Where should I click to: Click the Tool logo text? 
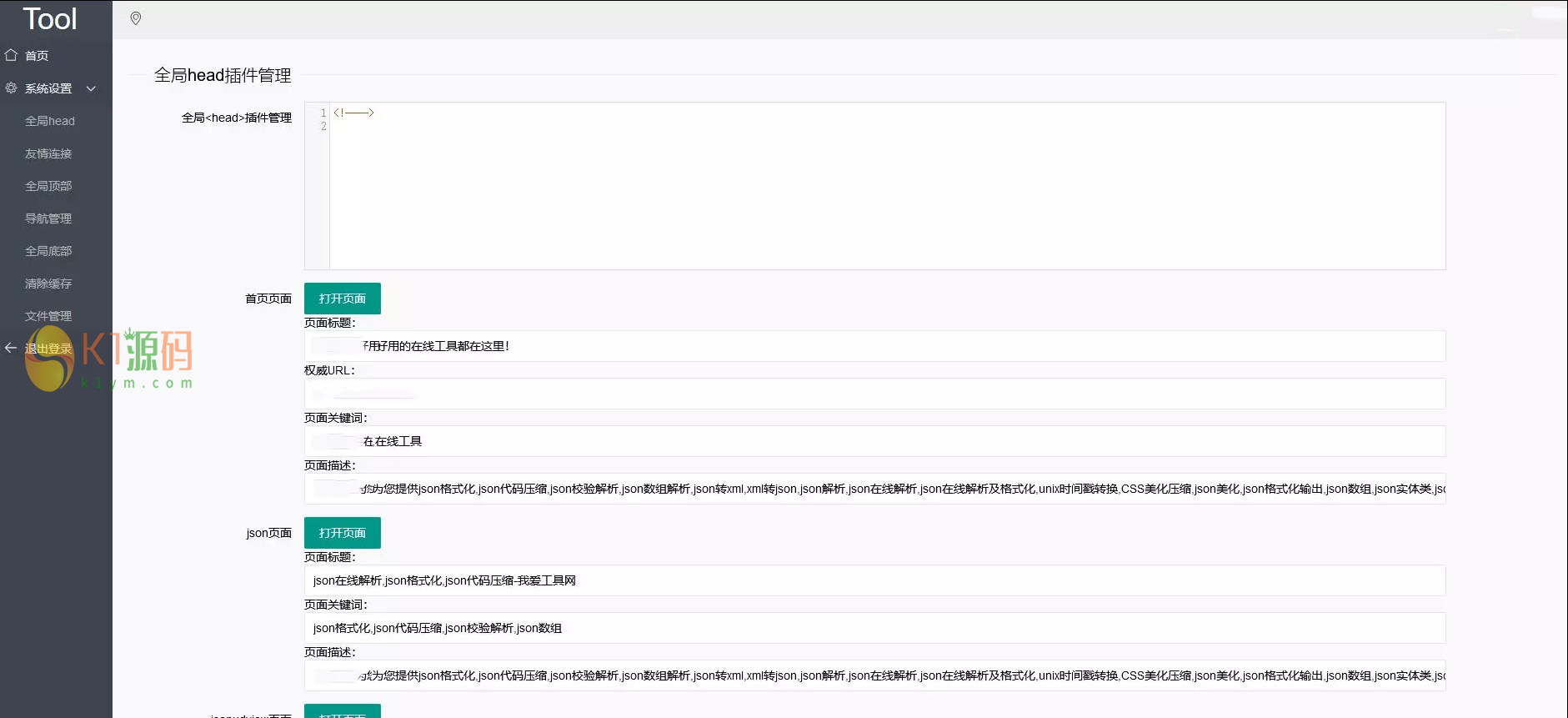point(50,18)
